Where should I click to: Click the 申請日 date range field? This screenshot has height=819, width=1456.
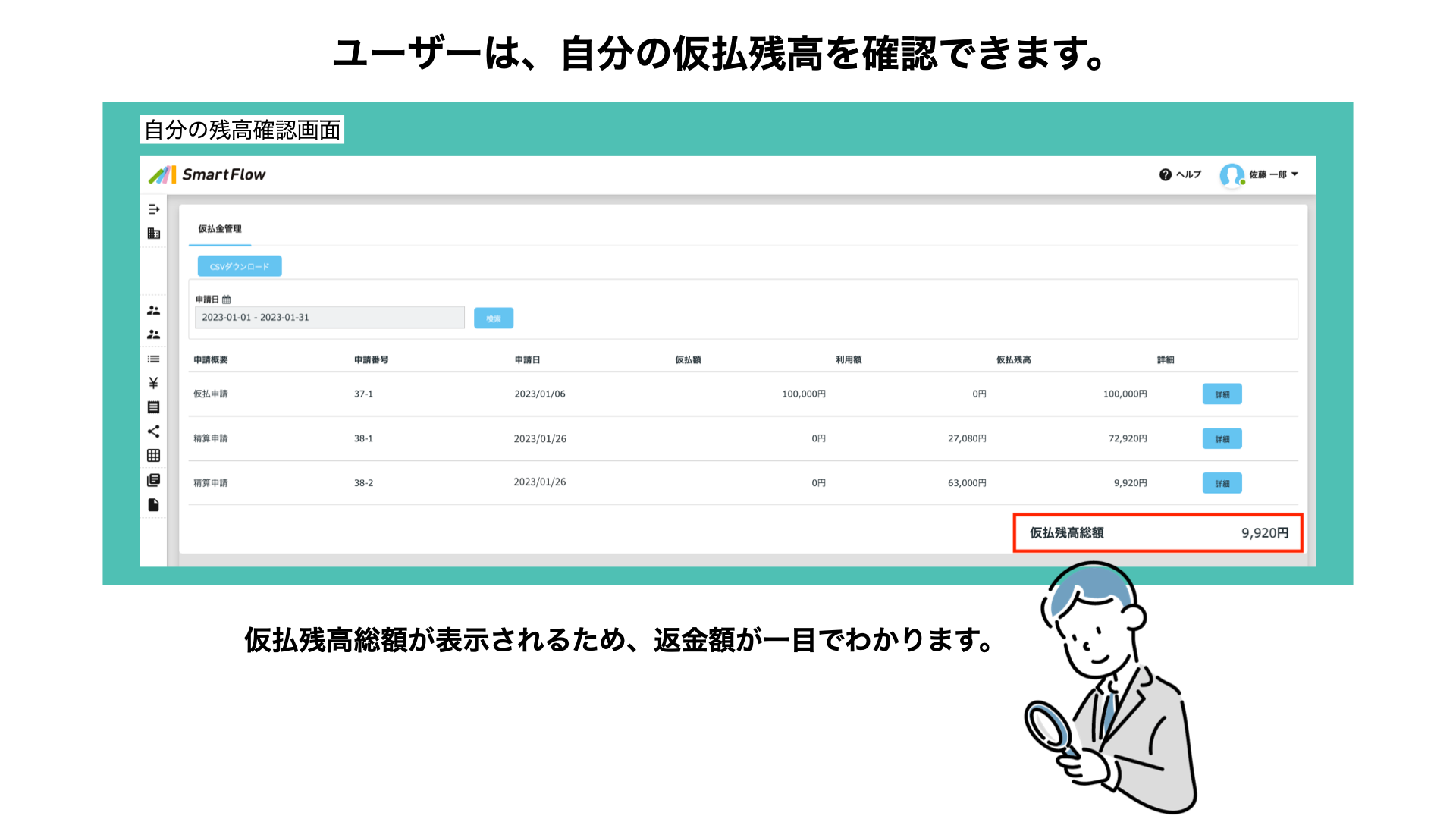pyautogui.click(x=329, y=318)
